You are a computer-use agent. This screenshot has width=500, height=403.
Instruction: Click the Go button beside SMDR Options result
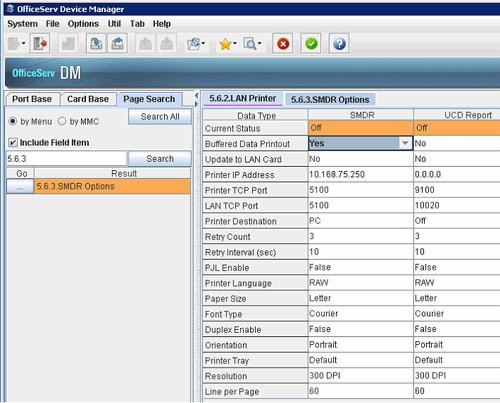tap(20, 186)
